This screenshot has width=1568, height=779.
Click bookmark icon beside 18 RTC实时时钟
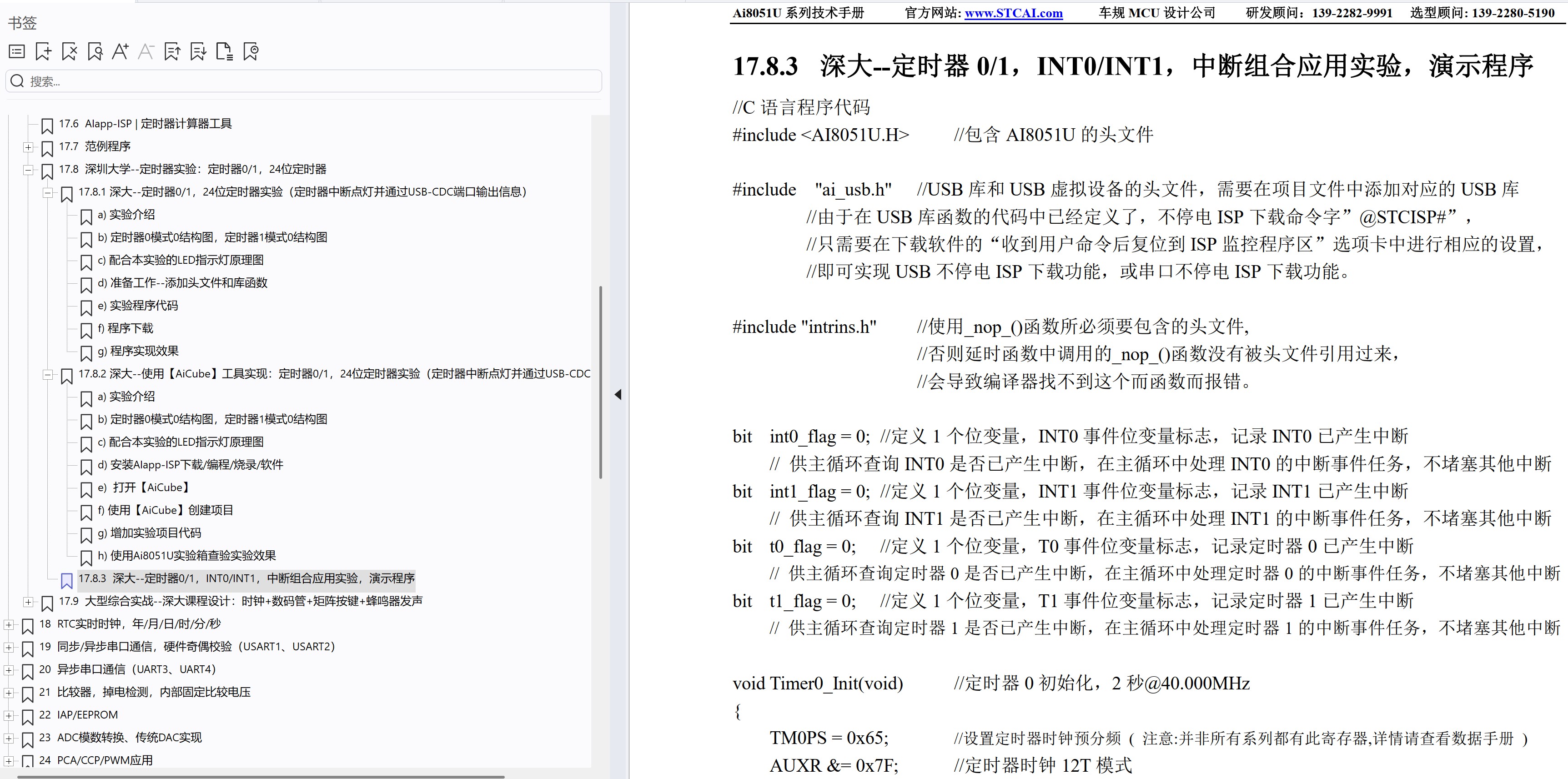click(27, 626)
